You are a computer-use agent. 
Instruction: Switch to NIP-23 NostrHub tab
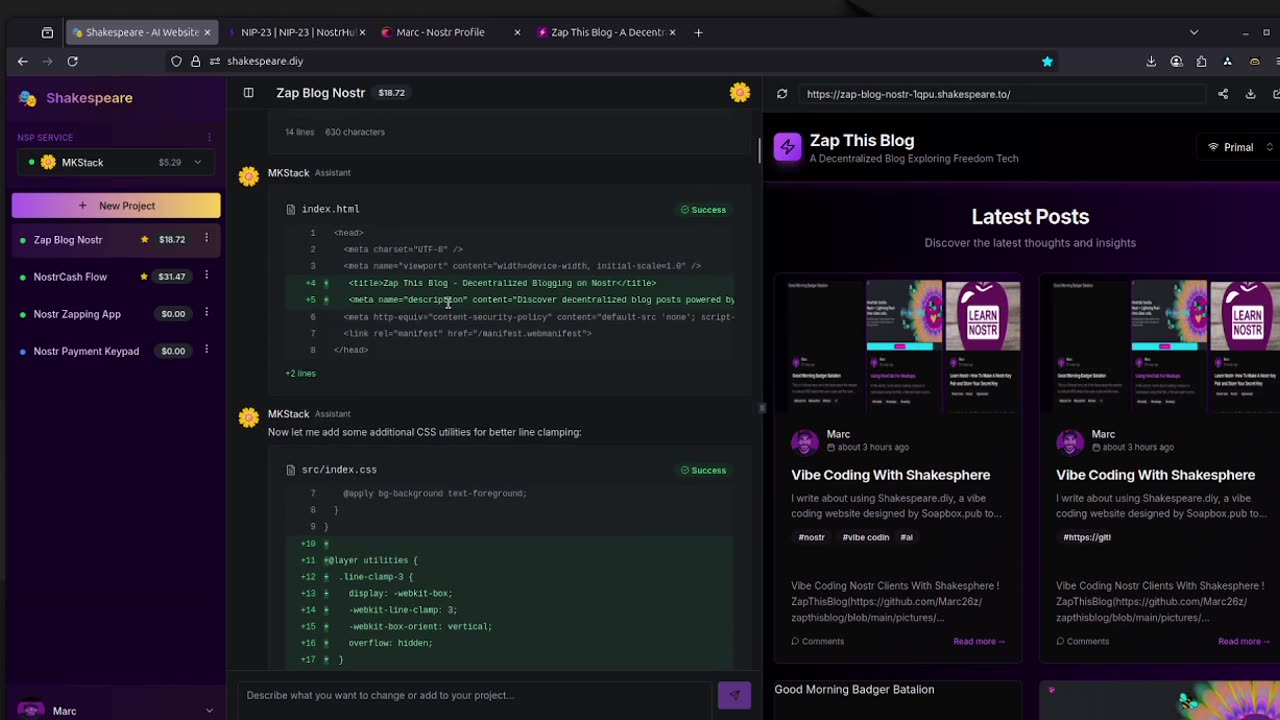tap(297, 32)
